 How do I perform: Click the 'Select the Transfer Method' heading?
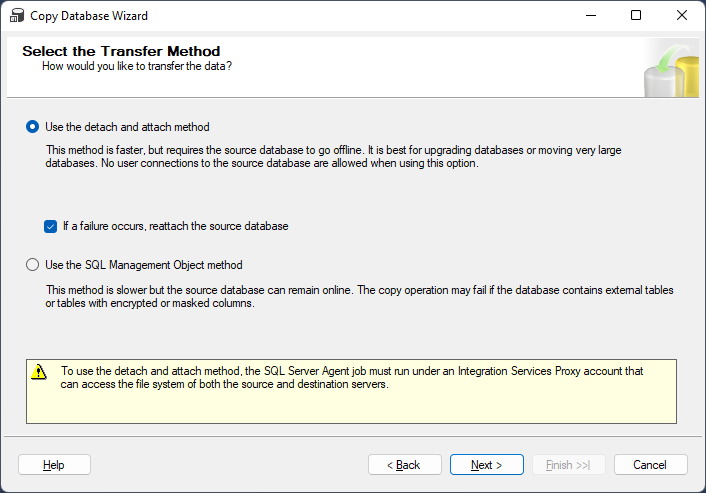pyautogui.click(x=121, y=51)
